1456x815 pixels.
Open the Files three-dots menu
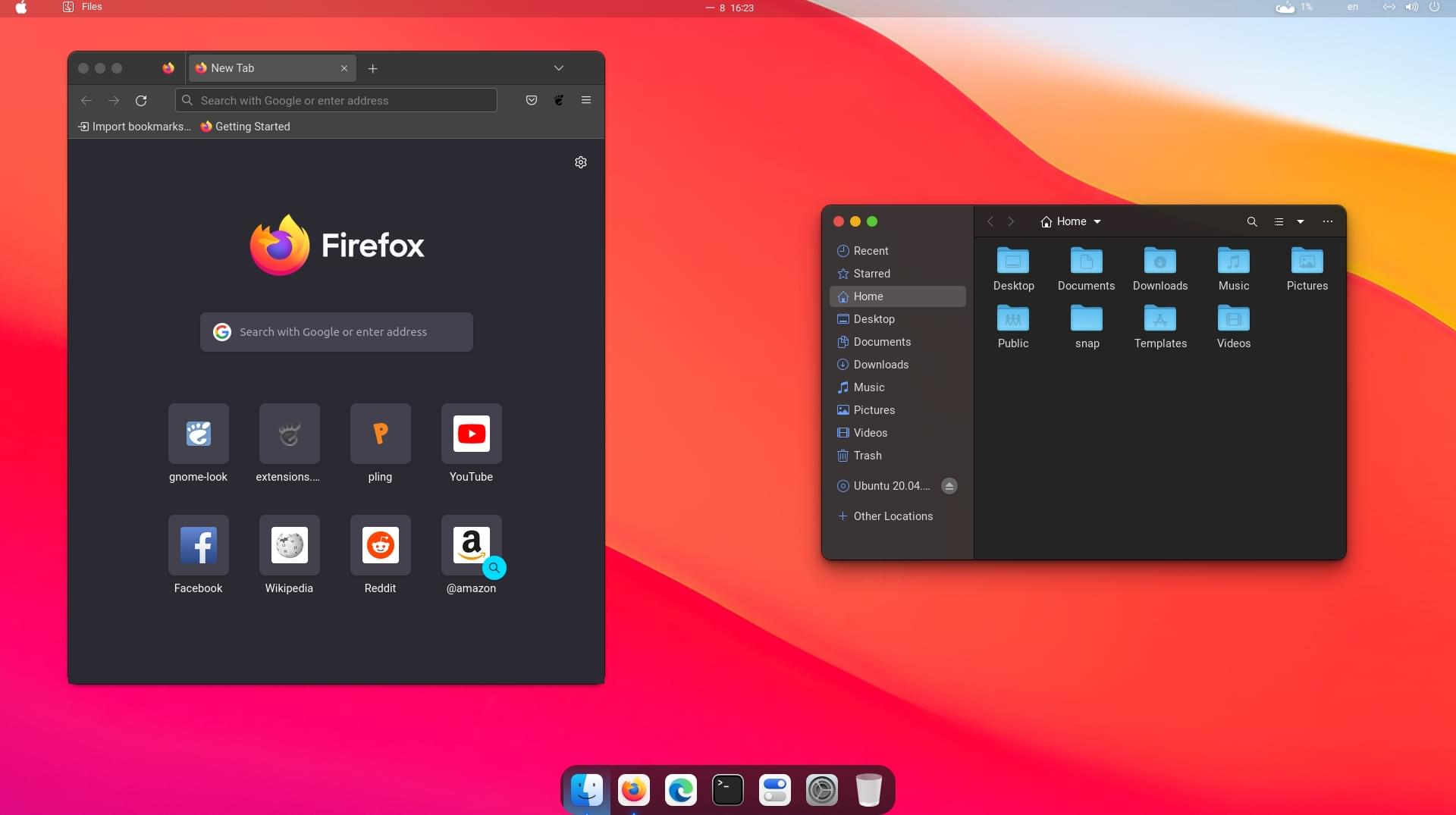click(x=1328, y=221)
